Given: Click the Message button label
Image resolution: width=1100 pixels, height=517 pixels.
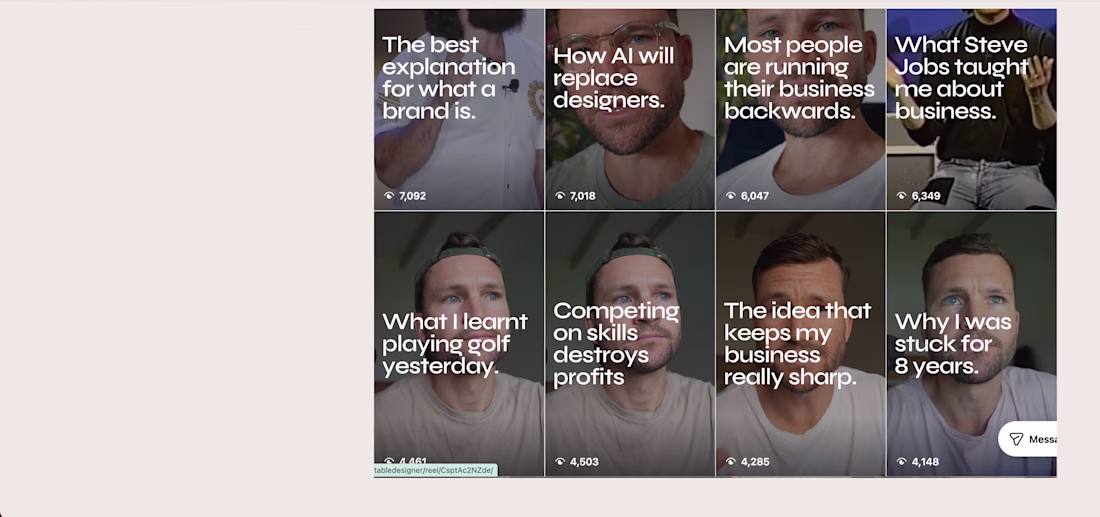Looking at the screenshot, I should [x=1042, y=439].
